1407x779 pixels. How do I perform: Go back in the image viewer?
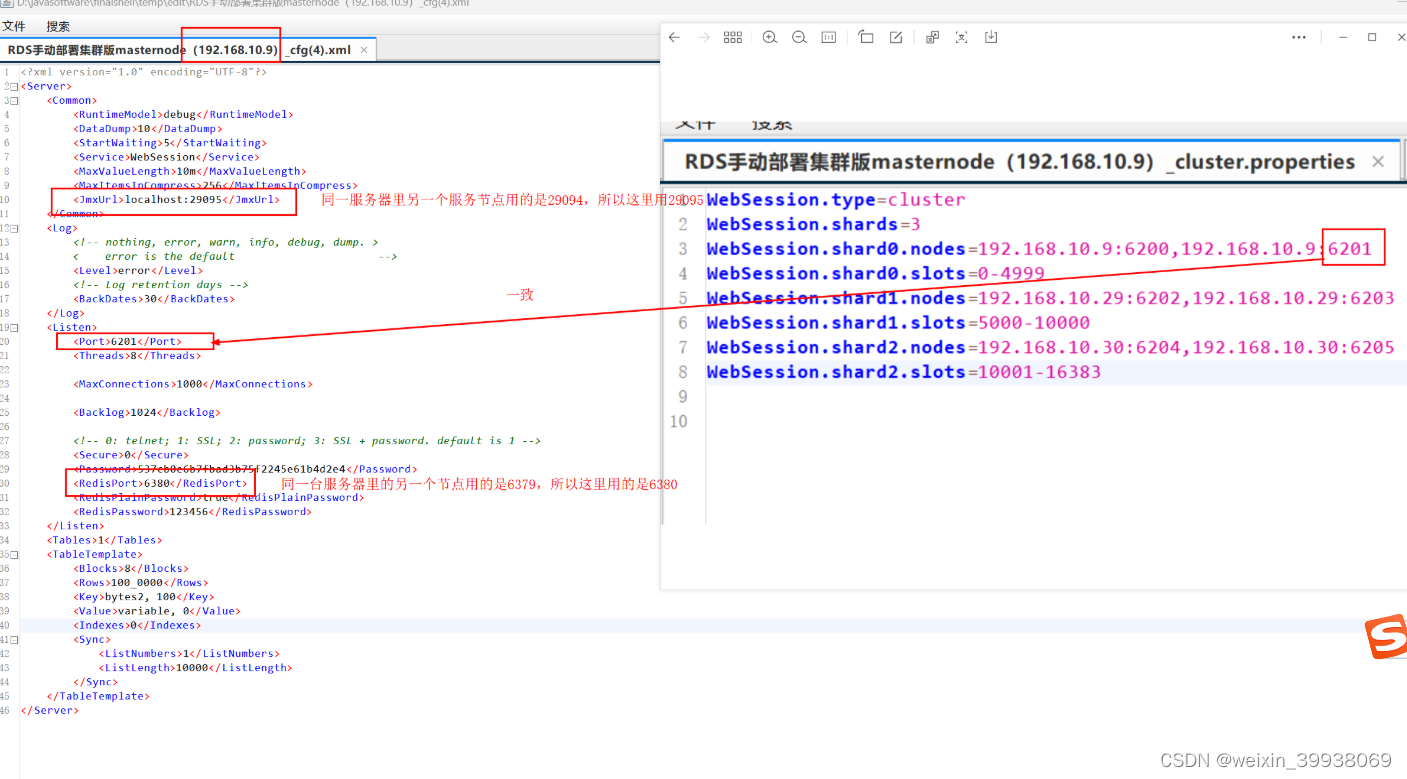click(674, 37)
